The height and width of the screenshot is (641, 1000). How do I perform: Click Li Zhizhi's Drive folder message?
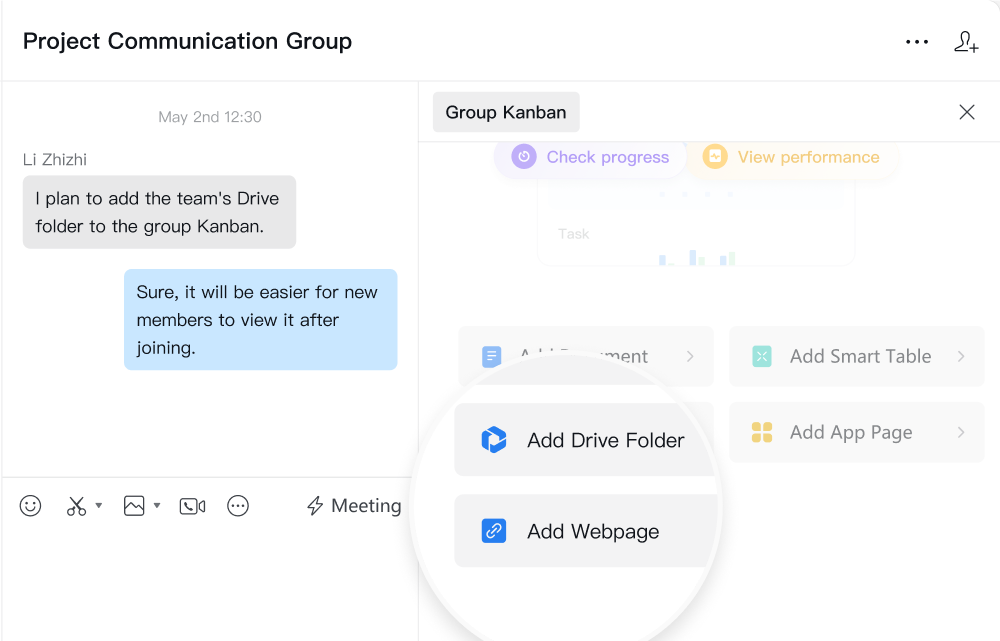click(159, 212)
